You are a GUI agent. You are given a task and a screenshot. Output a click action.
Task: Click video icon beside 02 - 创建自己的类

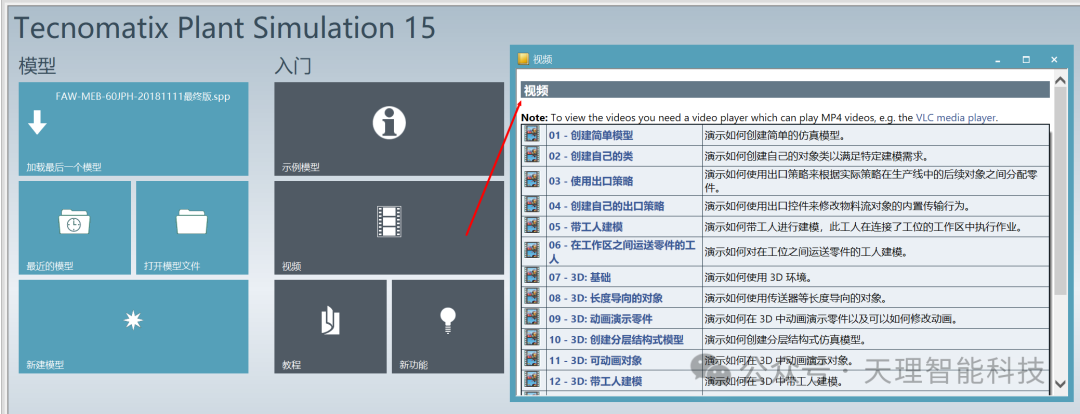point(532,155)
